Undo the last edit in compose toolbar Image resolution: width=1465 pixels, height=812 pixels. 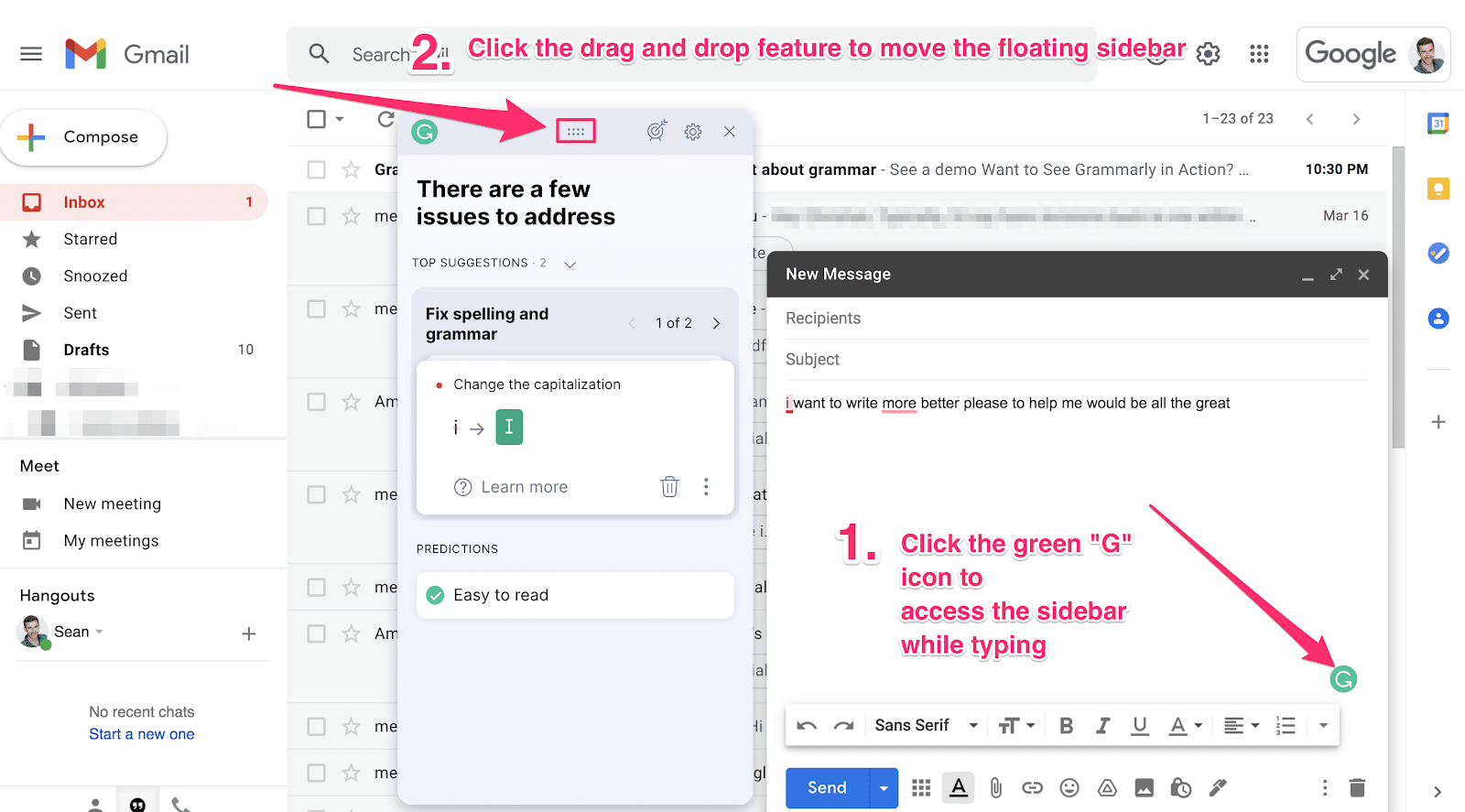[x=807, y=726]
